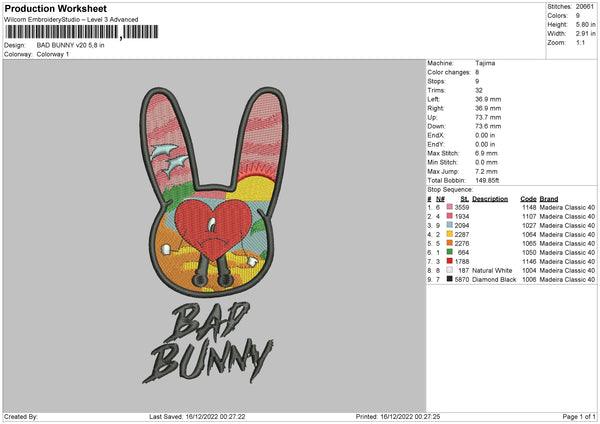Click the Trims value 32
This screenshot has height=424, width=600.
(479, 90)
